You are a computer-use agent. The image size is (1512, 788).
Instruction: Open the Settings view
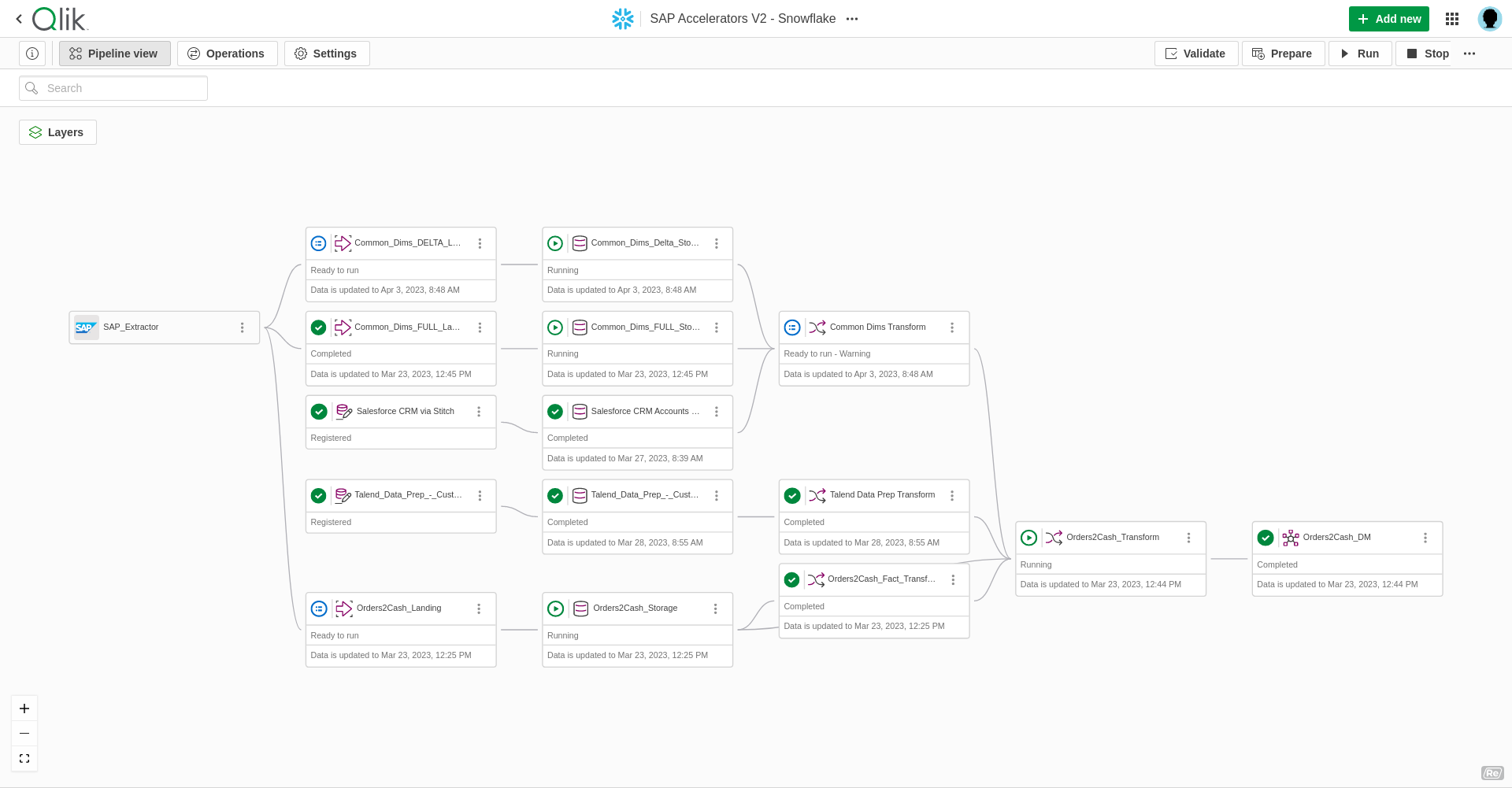(326, 53)
